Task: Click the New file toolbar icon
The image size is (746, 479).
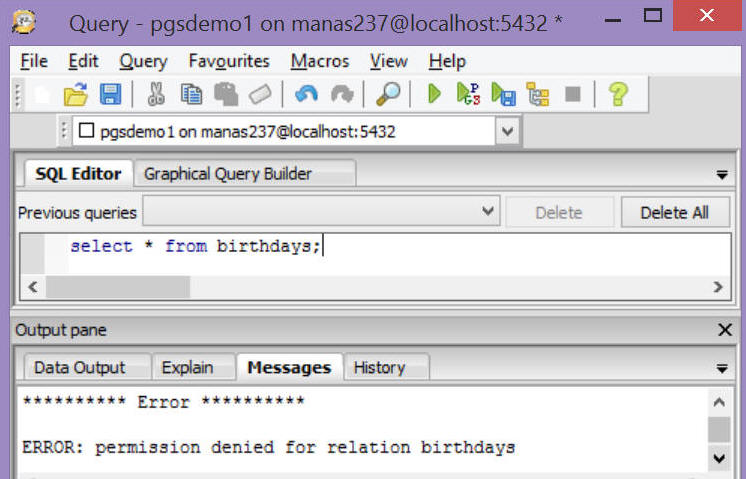Action: coord(42,94)
